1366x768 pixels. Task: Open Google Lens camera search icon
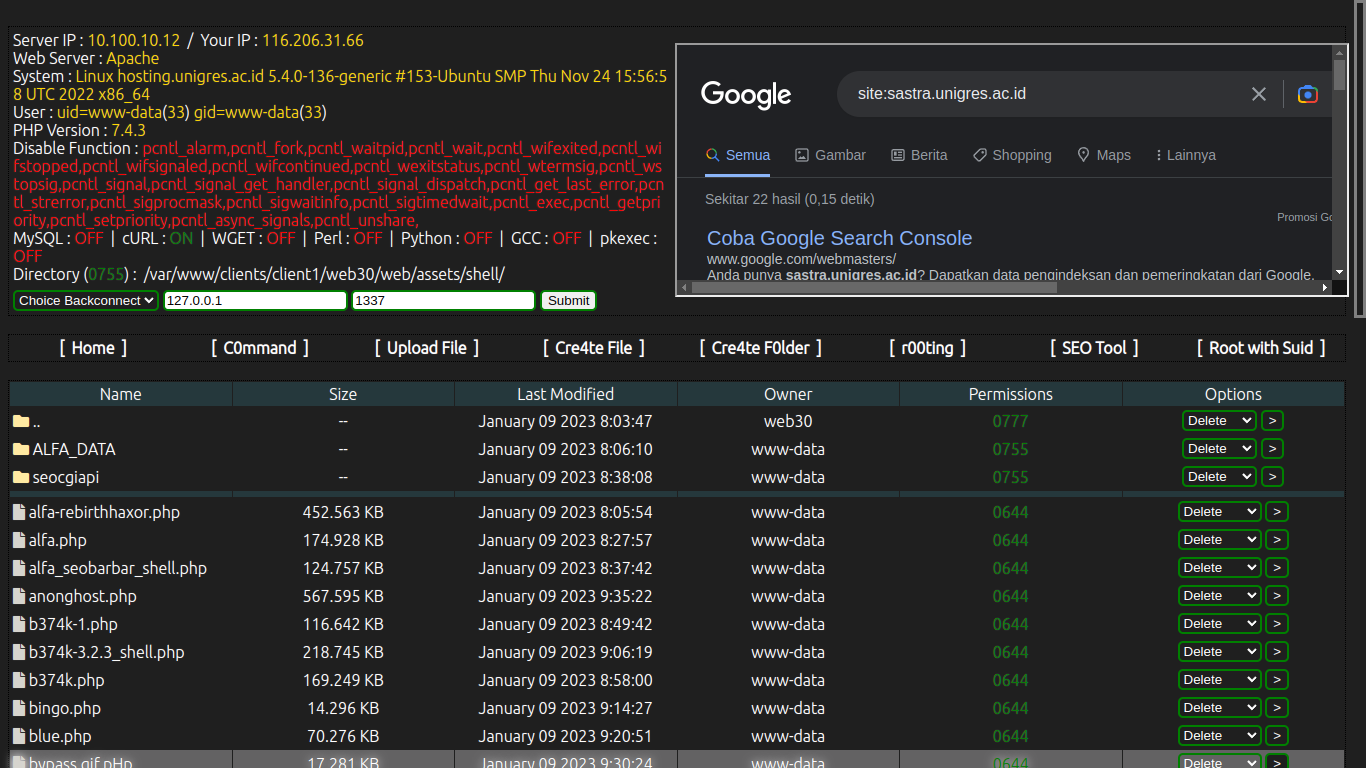click(x=1307, y=94)
